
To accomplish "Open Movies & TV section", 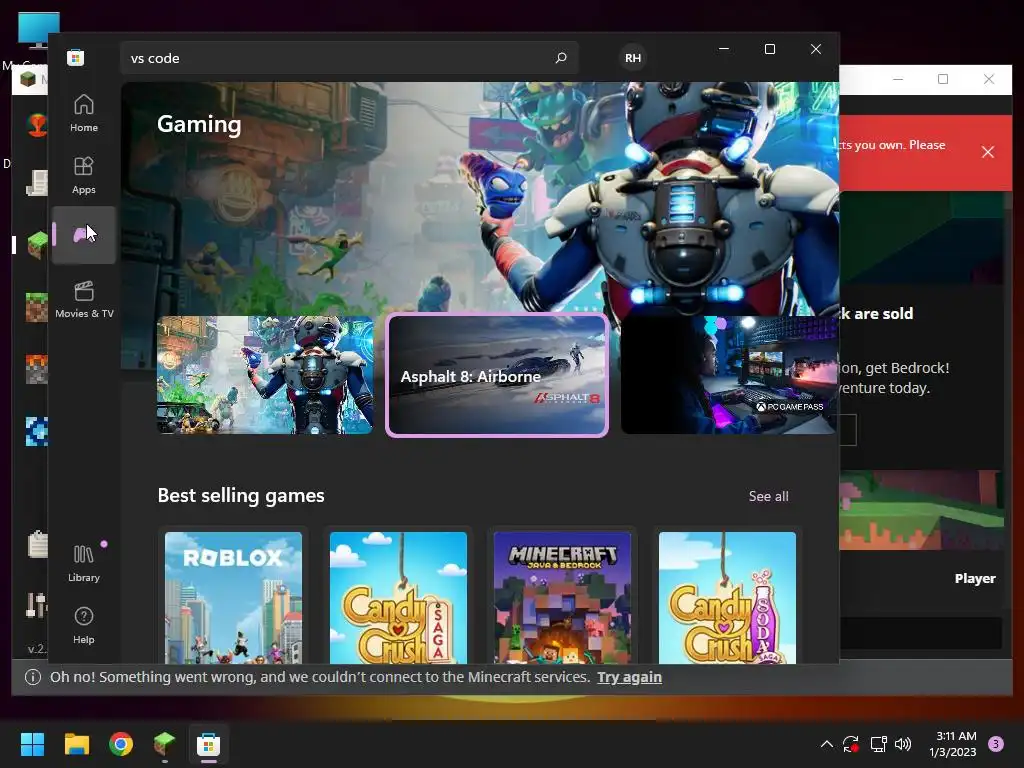I will point(84,299).
